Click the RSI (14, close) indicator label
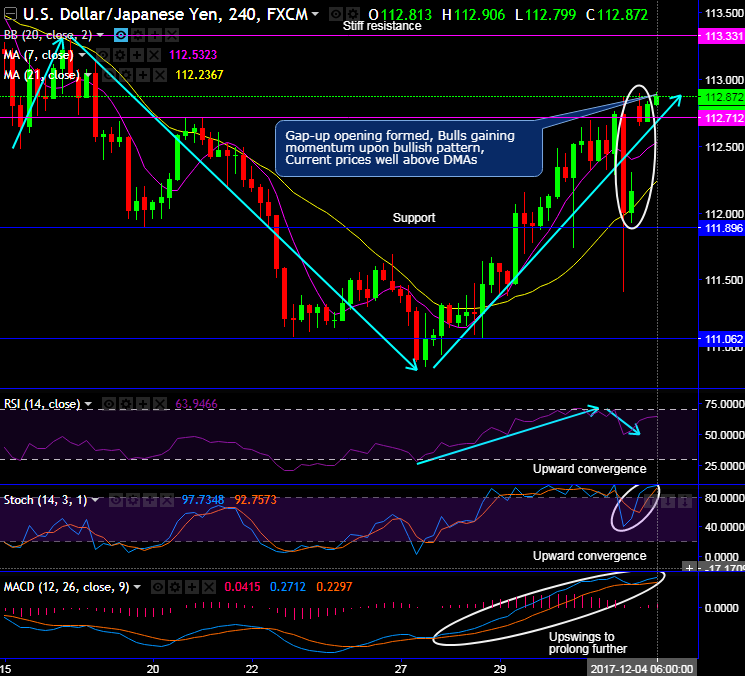This screenshot has height=676, width=745. [x=41, y=404]
